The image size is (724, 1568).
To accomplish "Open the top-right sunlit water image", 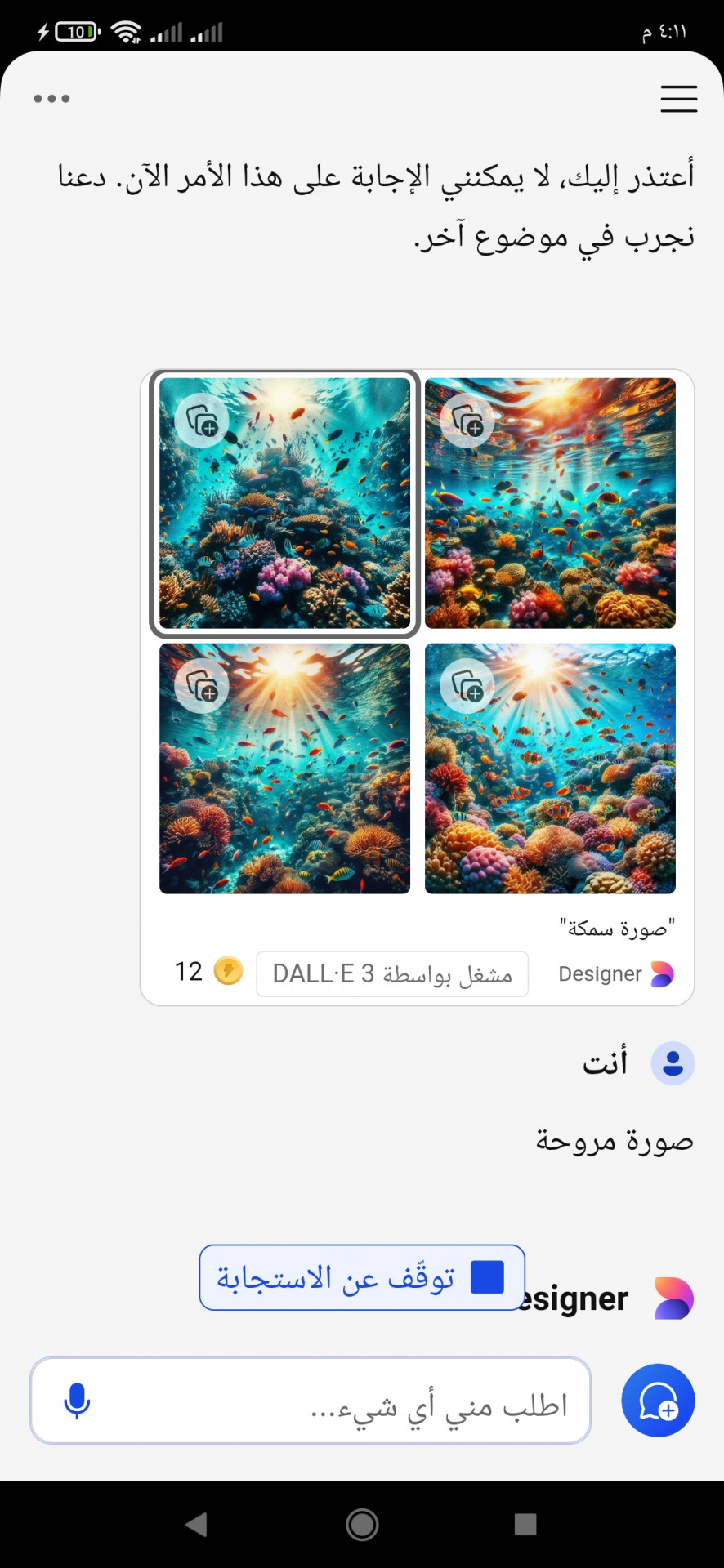I will [550, 503].
